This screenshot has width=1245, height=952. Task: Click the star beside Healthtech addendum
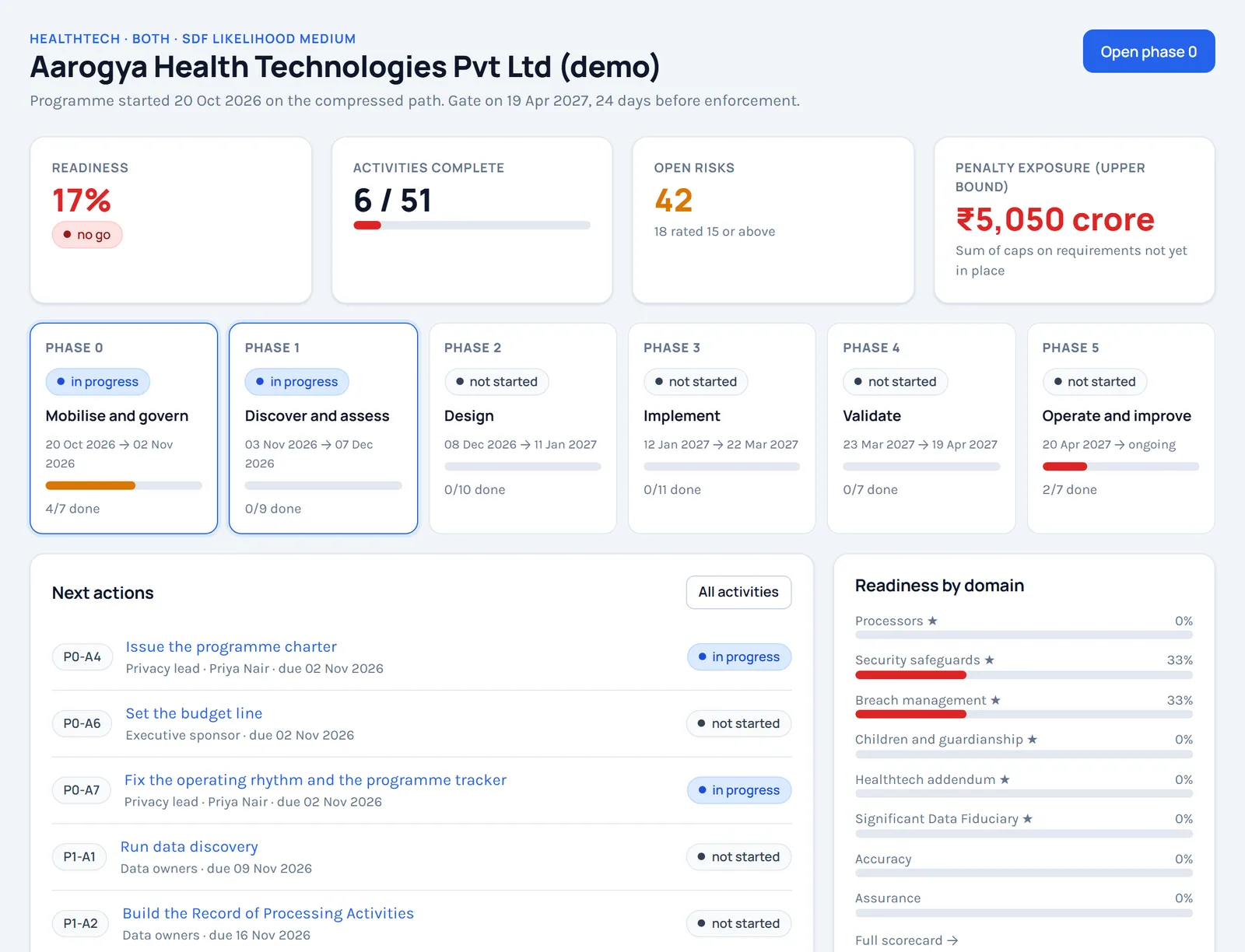pyautogui.click(x=1005, y=779)
